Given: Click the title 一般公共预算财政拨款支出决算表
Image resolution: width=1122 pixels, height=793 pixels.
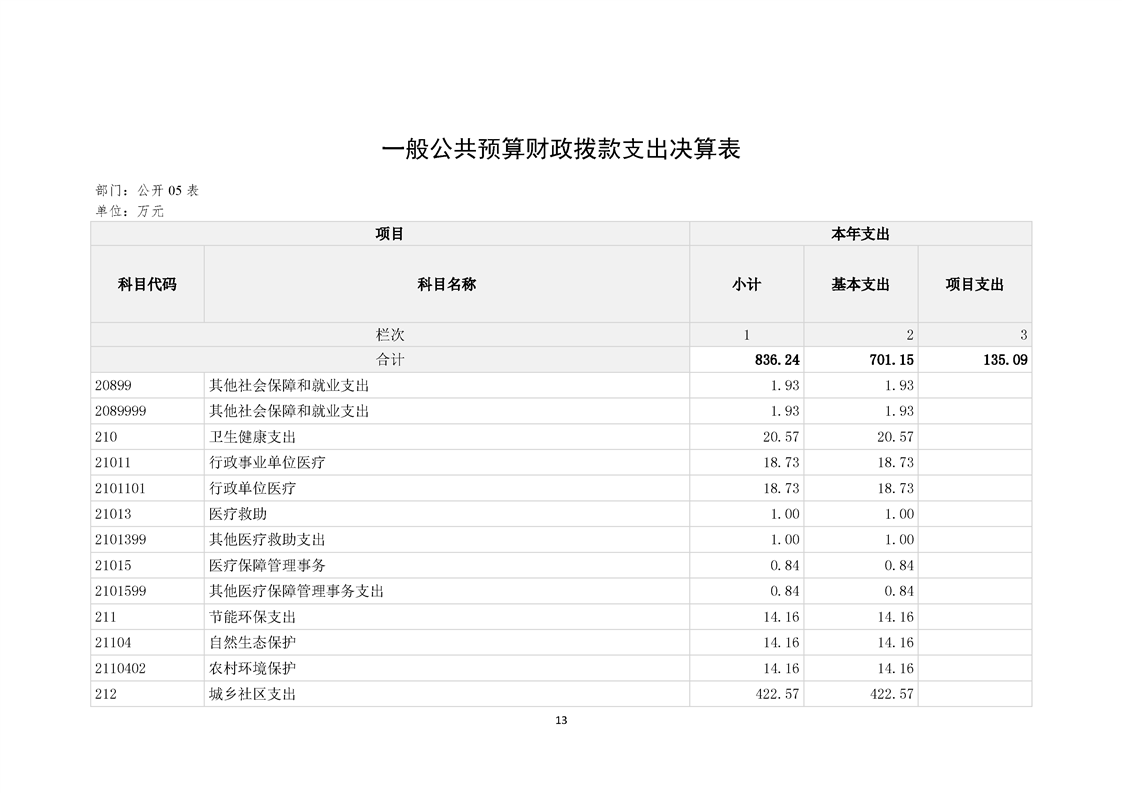Looking at the screenshot, I should pyautogui.click(x=560, y=150).
